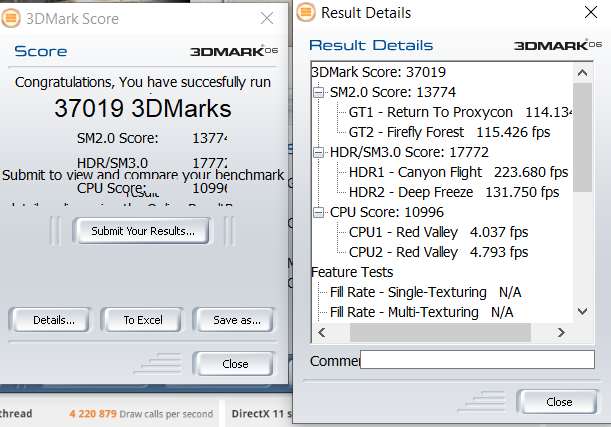
Task: Click the 37019 3DMarks score text
Action: point(143,108)
